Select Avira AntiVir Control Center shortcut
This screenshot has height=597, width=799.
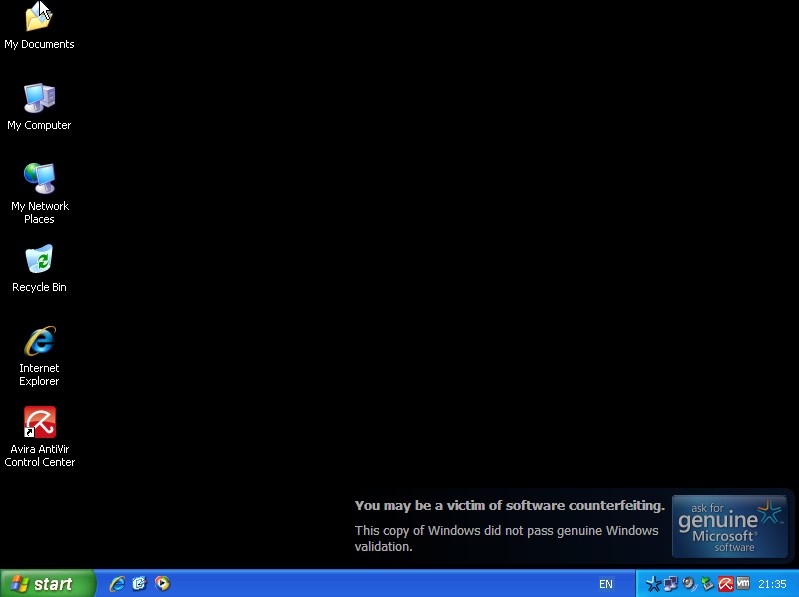pyautogui.click(x=39, y=437)
